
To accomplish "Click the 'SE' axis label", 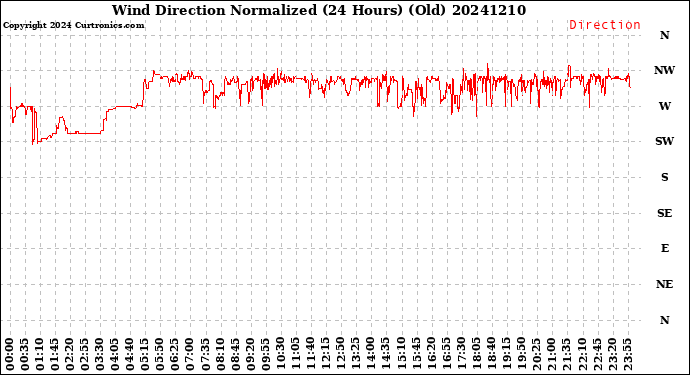I will pos(664,213).
